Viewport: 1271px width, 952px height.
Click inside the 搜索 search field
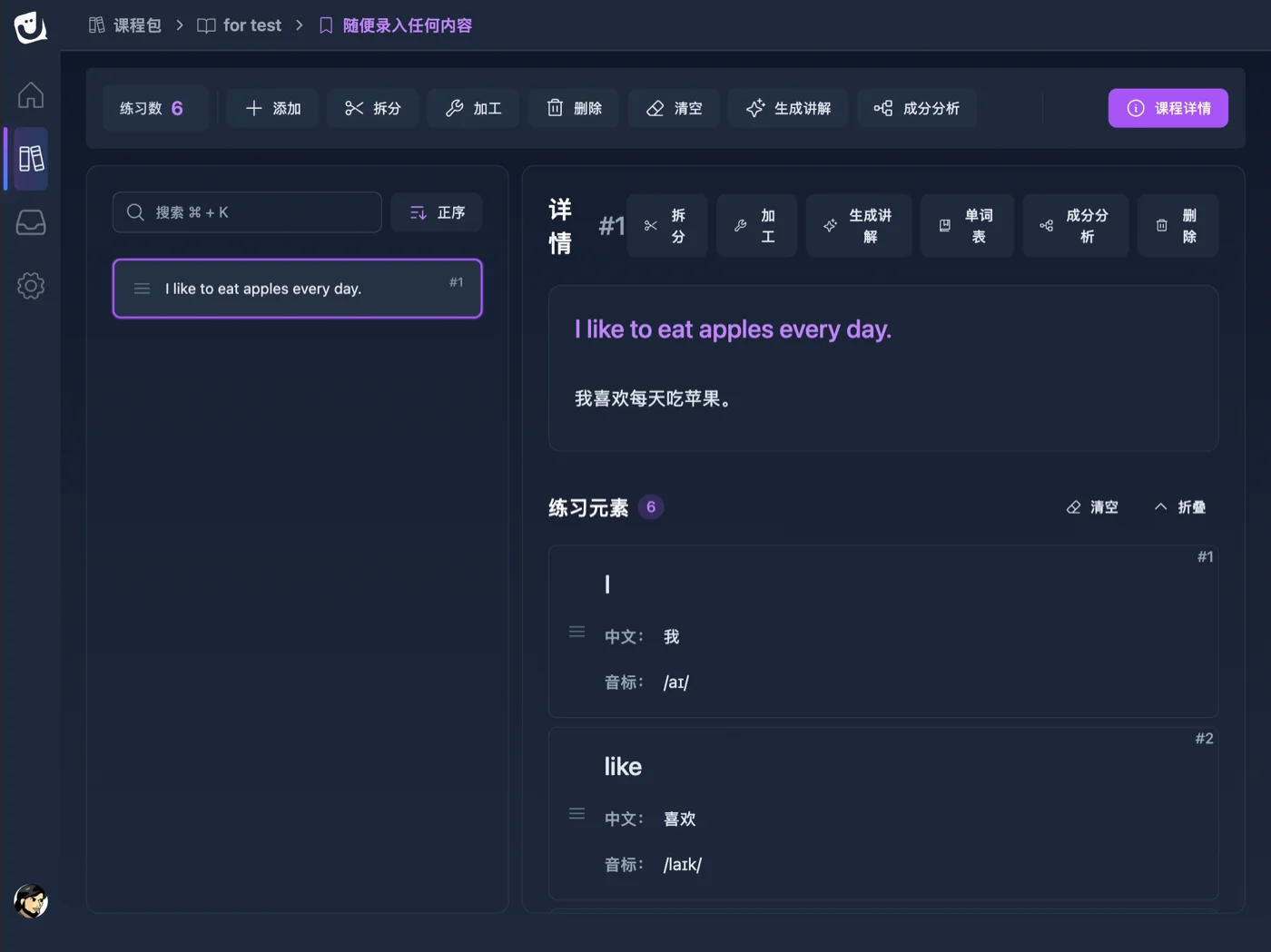(x=245, y=211)
